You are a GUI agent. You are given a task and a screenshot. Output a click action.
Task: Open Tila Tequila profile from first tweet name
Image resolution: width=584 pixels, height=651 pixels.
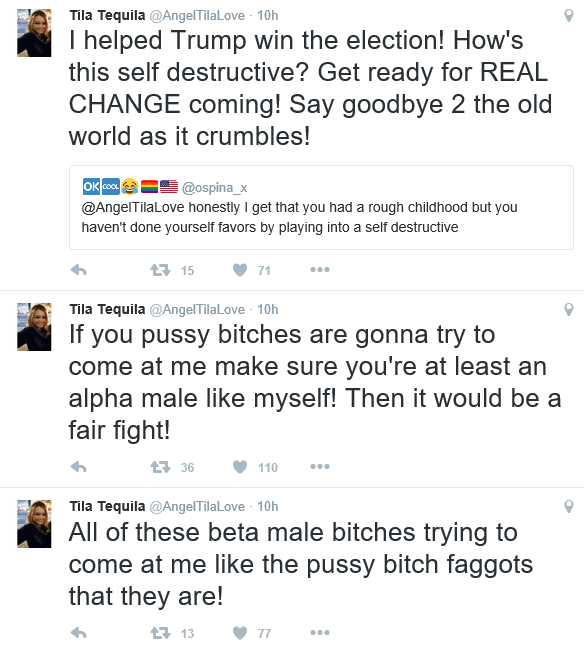point(107,15)
